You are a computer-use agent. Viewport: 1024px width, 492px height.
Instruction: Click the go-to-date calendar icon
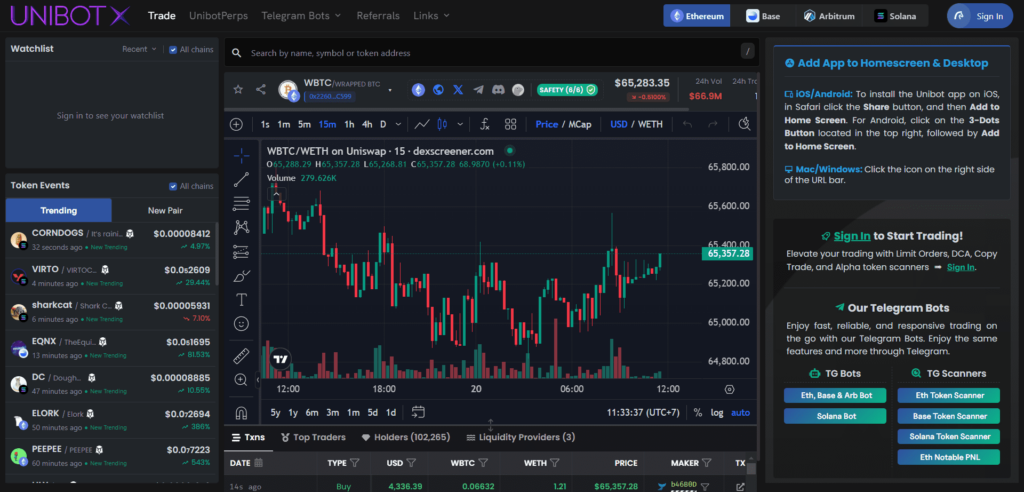(419, 412)
